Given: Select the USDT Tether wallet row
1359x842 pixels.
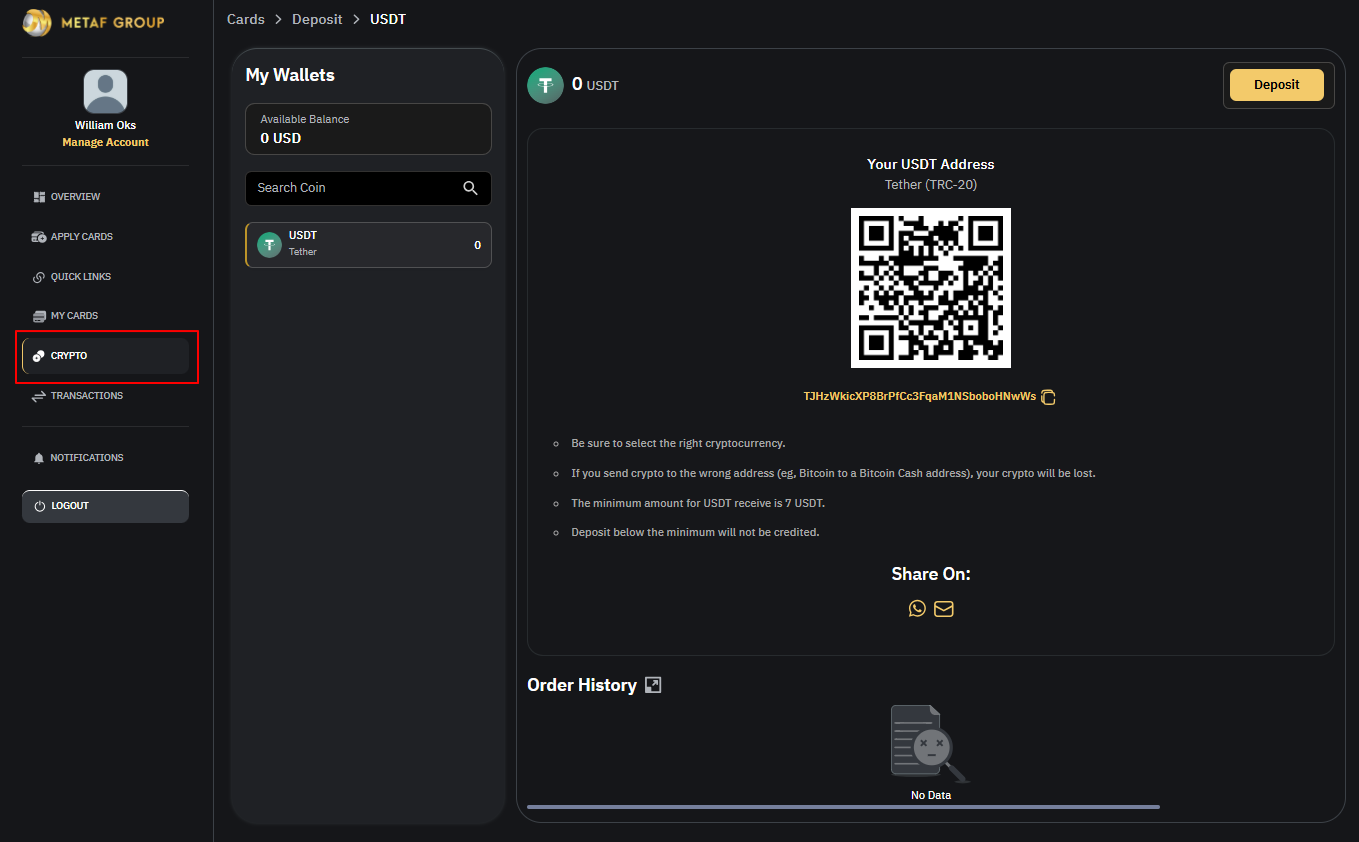Looking at the screenshot, I should tap(368, 245).
